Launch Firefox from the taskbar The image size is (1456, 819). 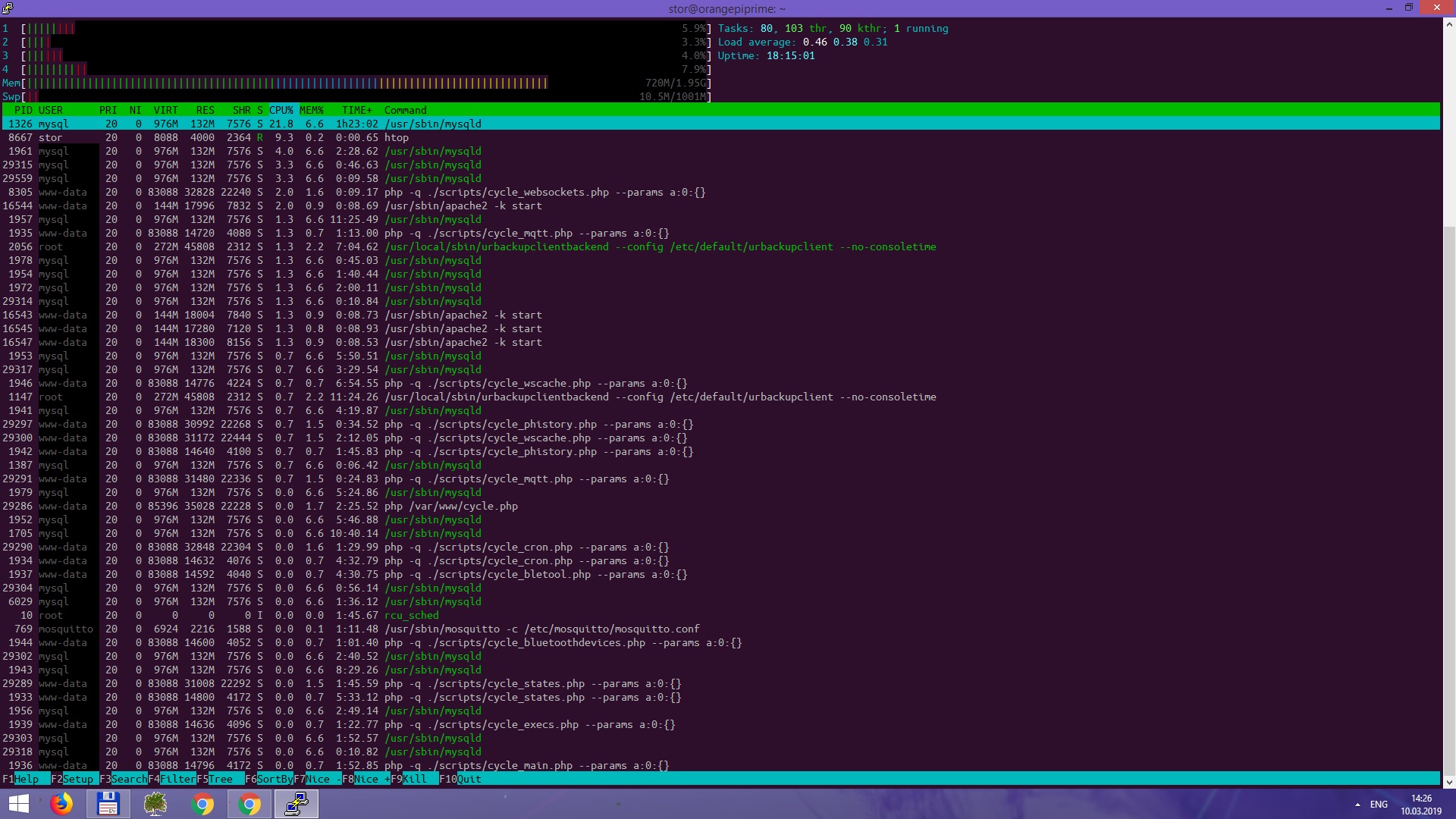(x=61, y=804)
